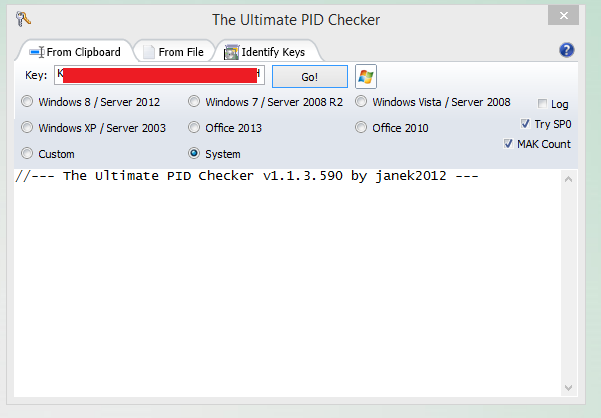601x418 pixels.
Task: Click the Identify Keys tab icon
Action: click(231, 52)
